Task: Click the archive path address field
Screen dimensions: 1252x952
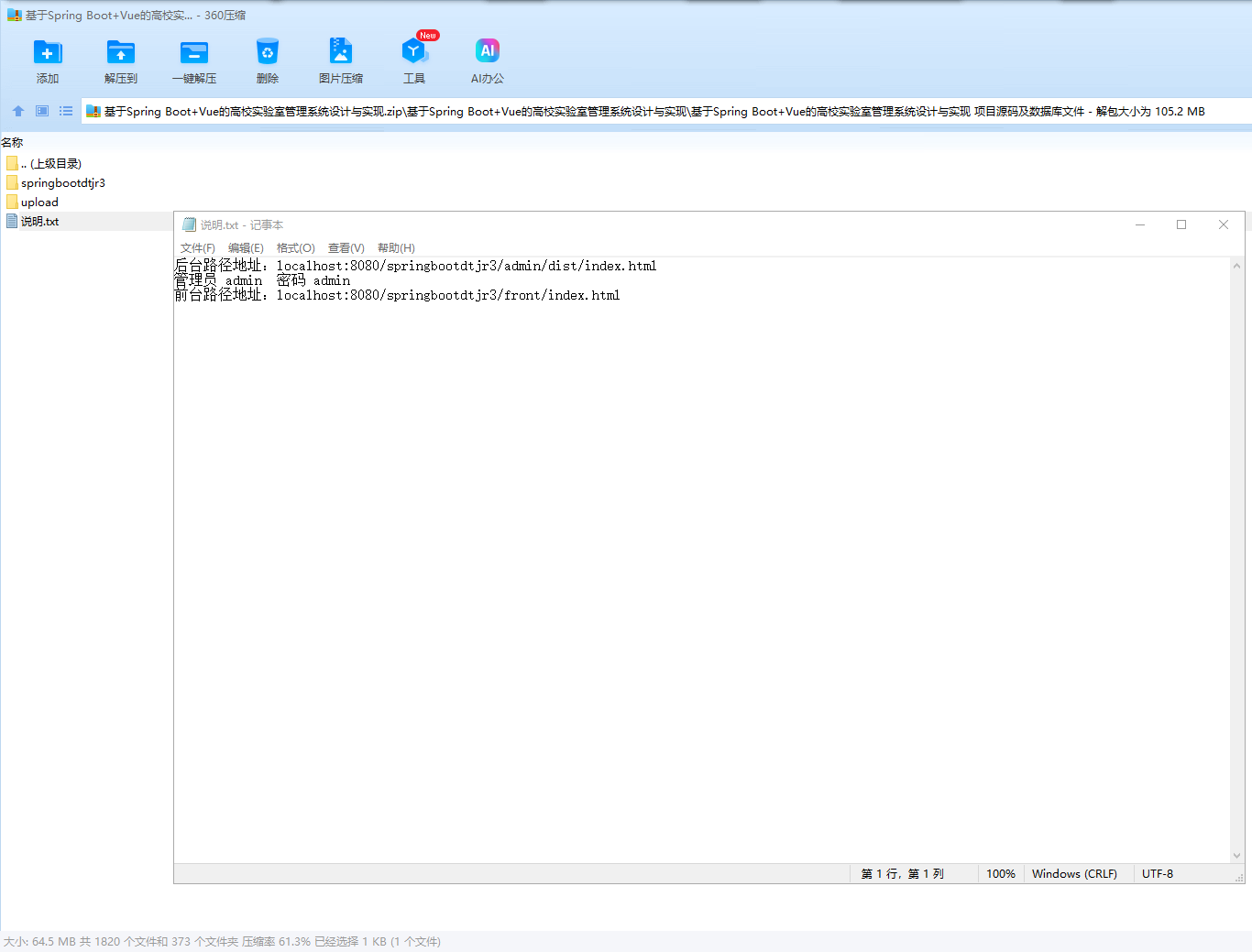Action: click(x=666, y=112)
